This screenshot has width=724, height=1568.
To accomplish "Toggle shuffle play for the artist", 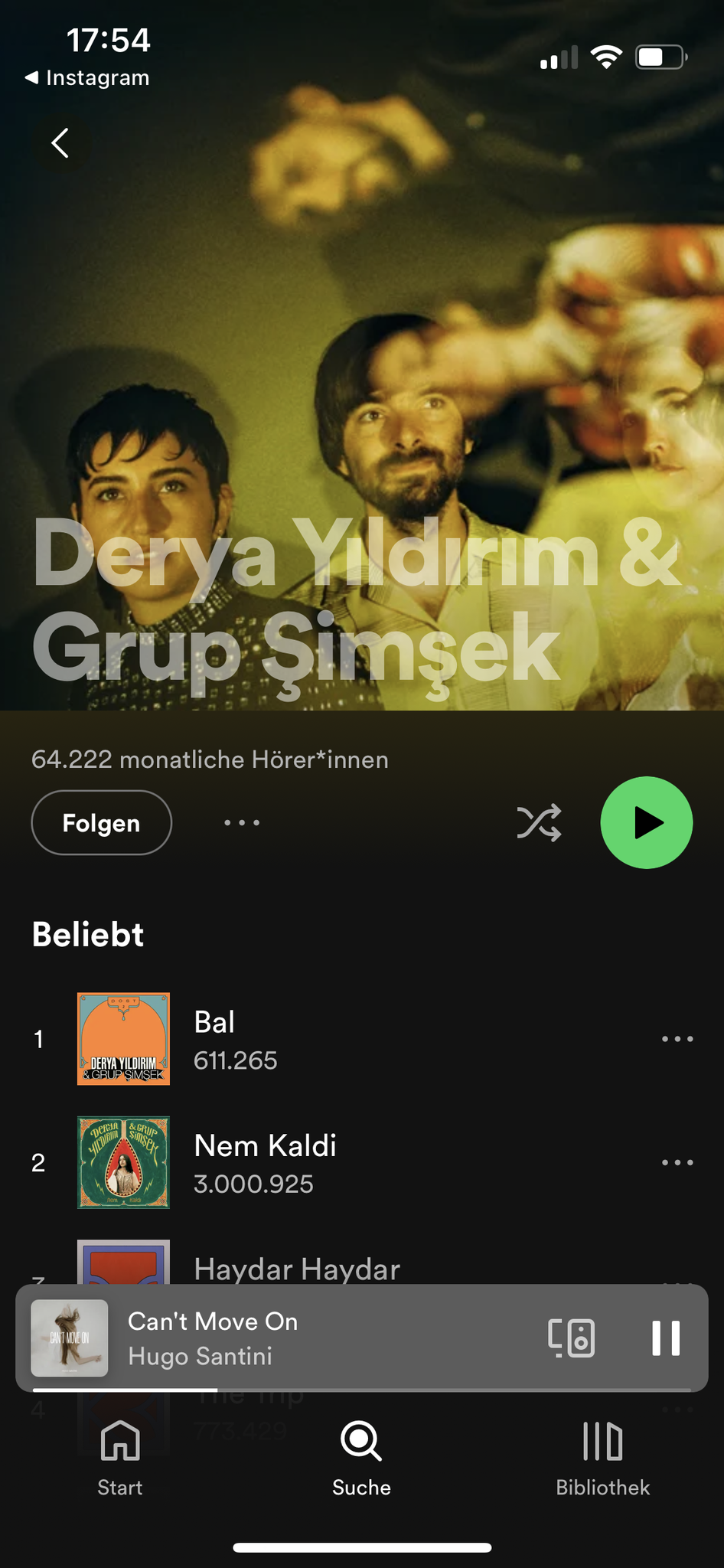I will click(x=539, y=823).
